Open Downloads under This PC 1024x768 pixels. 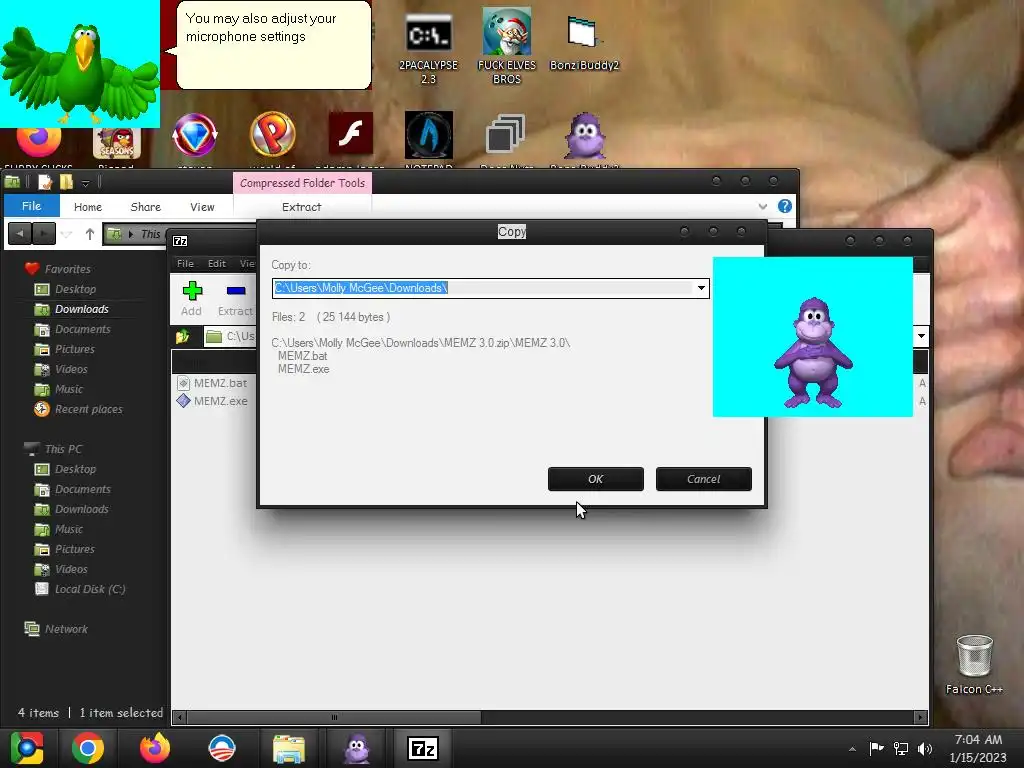72,509
